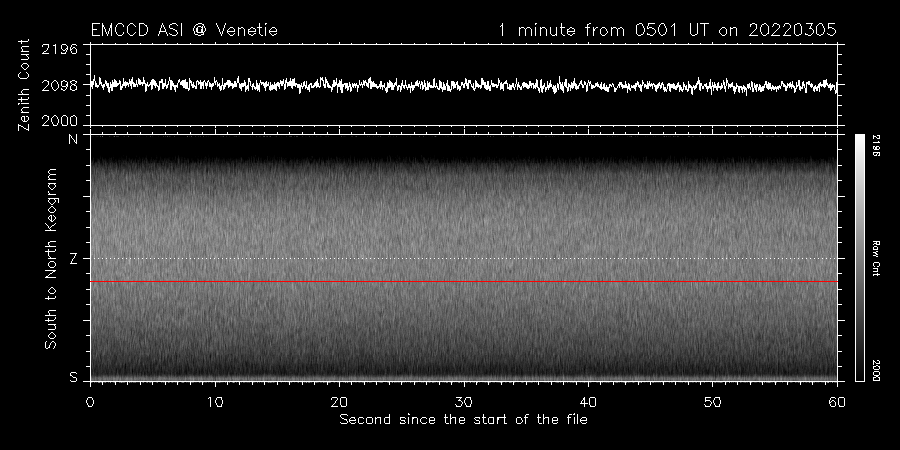The width and height of the screenshot is (900, 450).
Task: Click the title 'EMCCD ASI @ Venetie'
Action: pyautogui.click(x=184, y=30)
